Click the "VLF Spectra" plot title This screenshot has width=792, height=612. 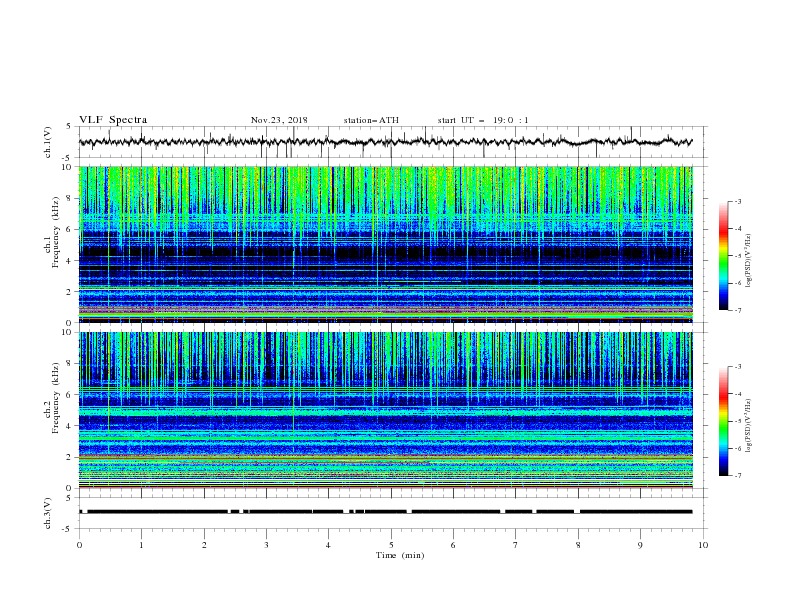click(113, 120)
